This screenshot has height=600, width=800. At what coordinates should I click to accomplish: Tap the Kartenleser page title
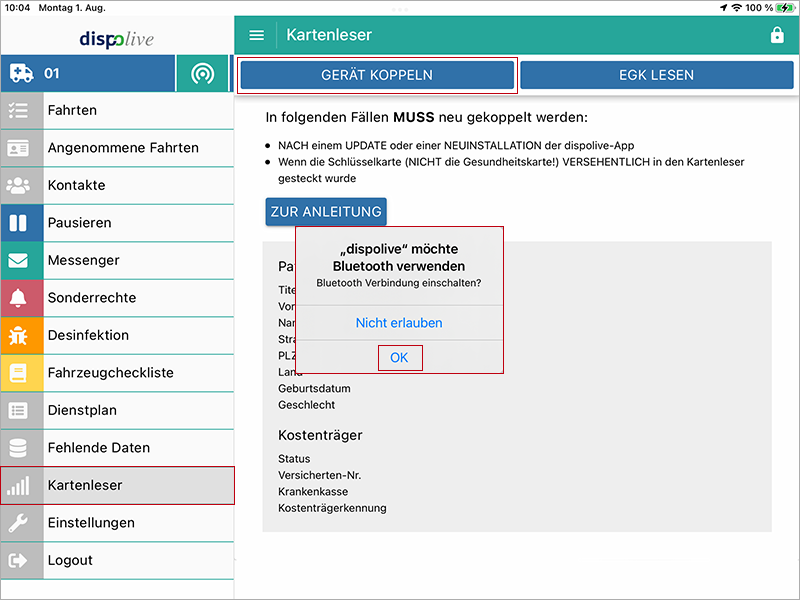pos(329,35)
